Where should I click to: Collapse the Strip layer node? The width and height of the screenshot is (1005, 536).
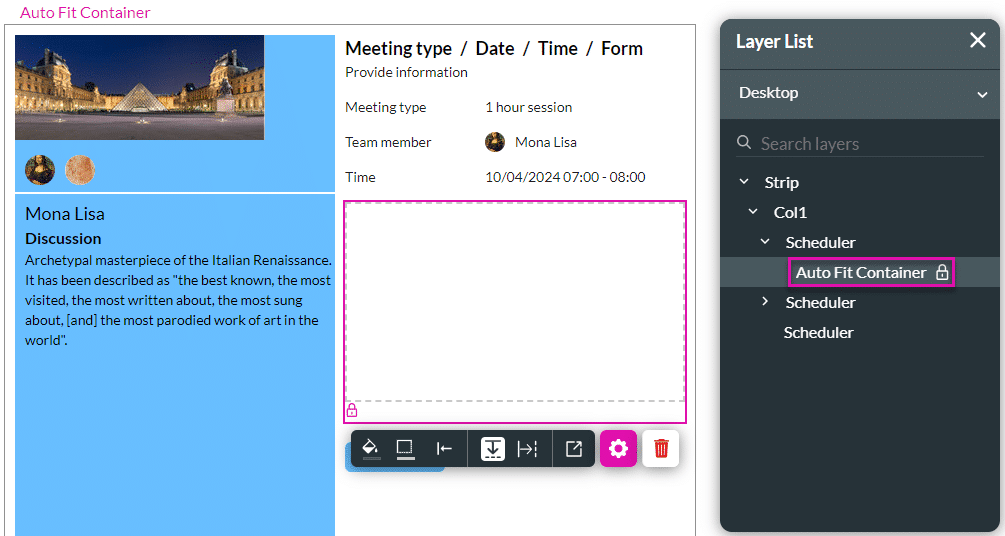[x=743, y=182]
